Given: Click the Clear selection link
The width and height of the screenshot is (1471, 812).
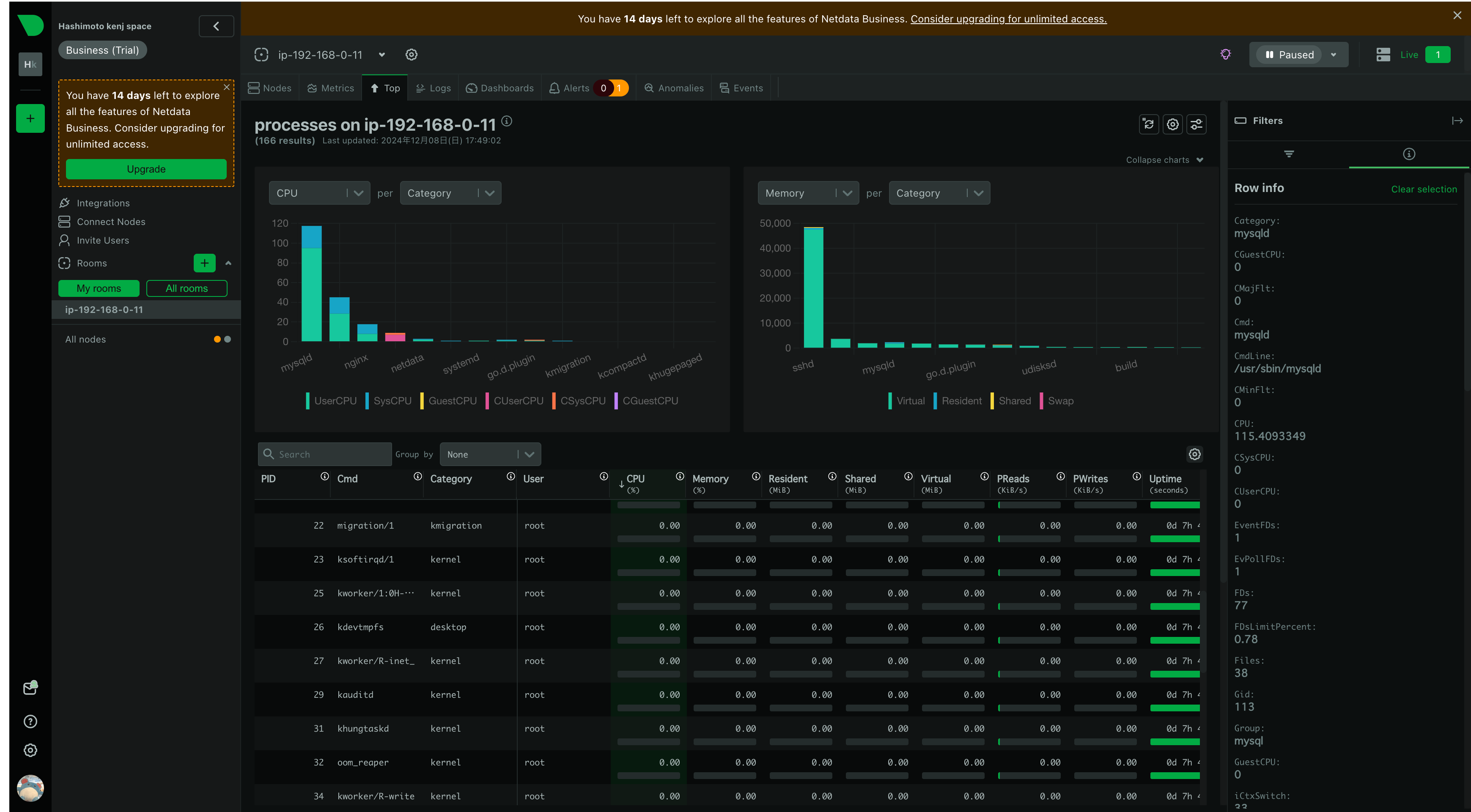Looking at the screenshot, I should tap(1424, 189).
